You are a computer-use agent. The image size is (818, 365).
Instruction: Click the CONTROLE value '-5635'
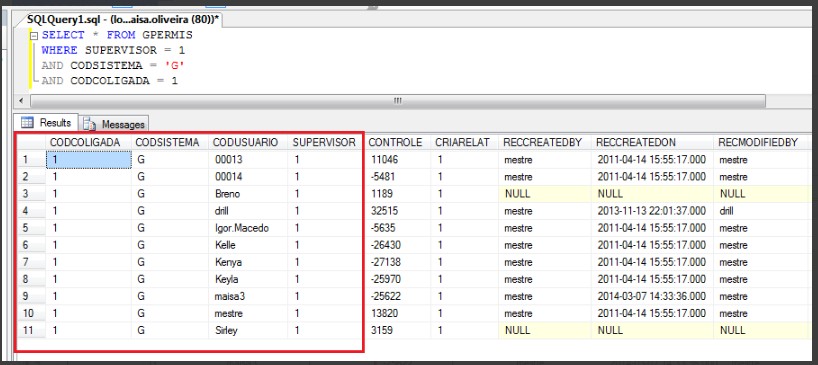point(398,228)
